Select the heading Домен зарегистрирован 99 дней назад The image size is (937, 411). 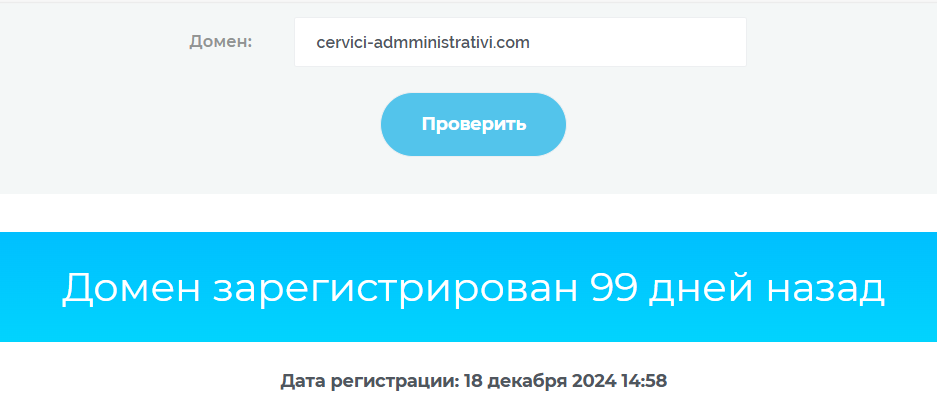(473, 288)
